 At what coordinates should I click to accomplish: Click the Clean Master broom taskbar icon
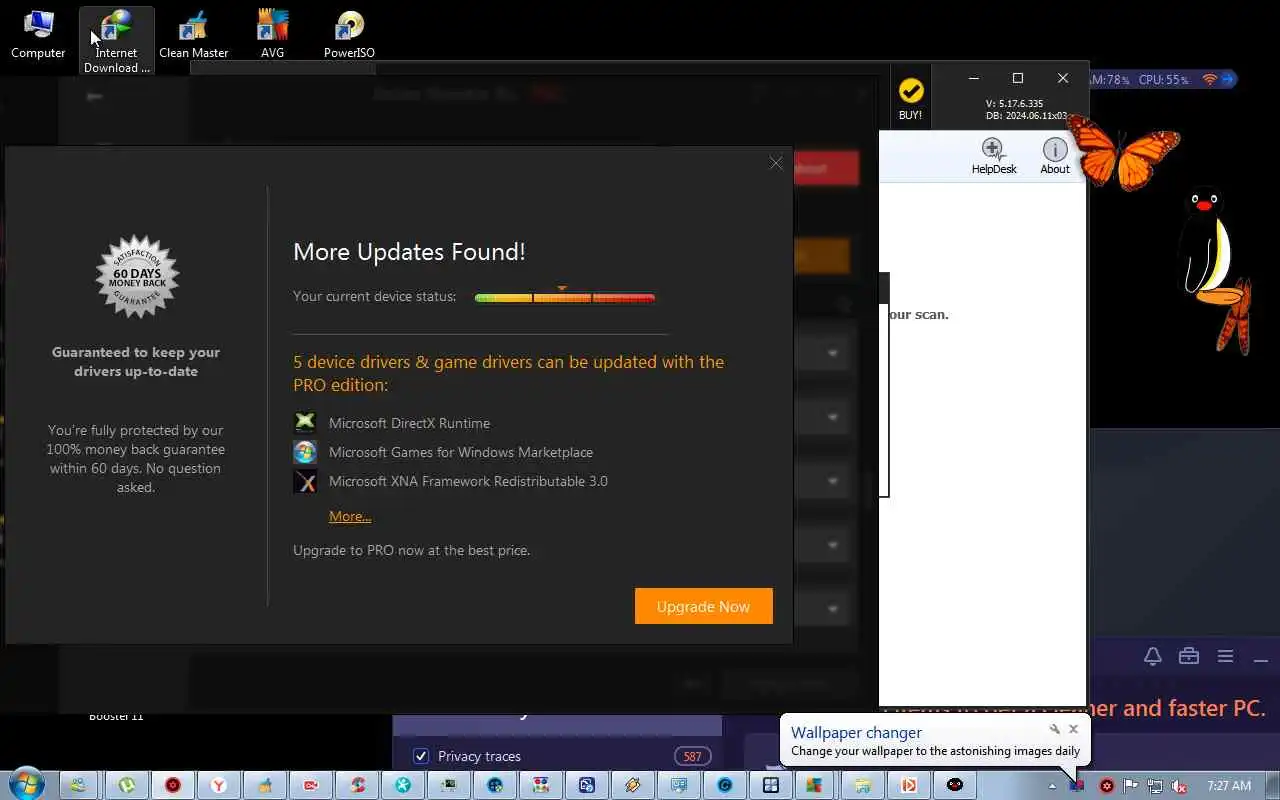point(264,785)
